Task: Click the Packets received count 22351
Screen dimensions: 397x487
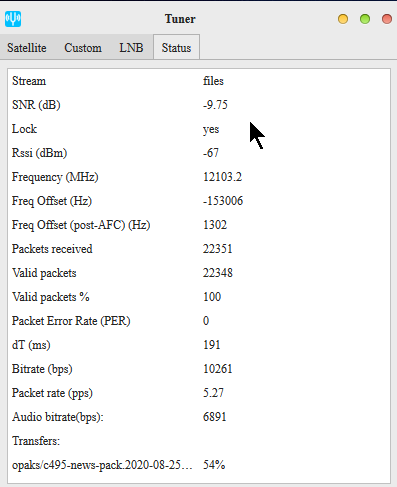Action: [x=217, y=249]
